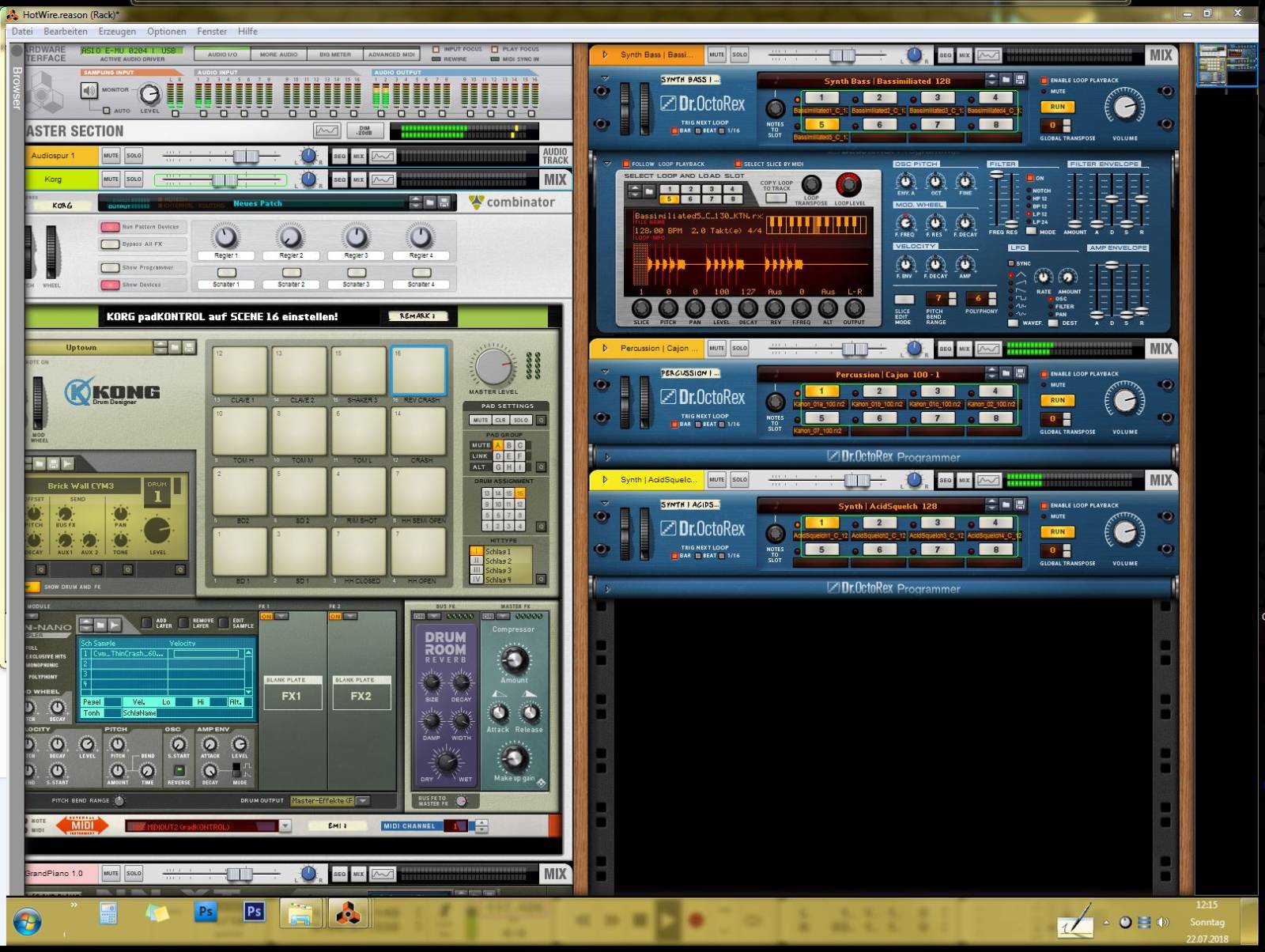1265x952 pixels.
Task: Click the Sampling Input monitor speaker icon
Action: (89, 91)
